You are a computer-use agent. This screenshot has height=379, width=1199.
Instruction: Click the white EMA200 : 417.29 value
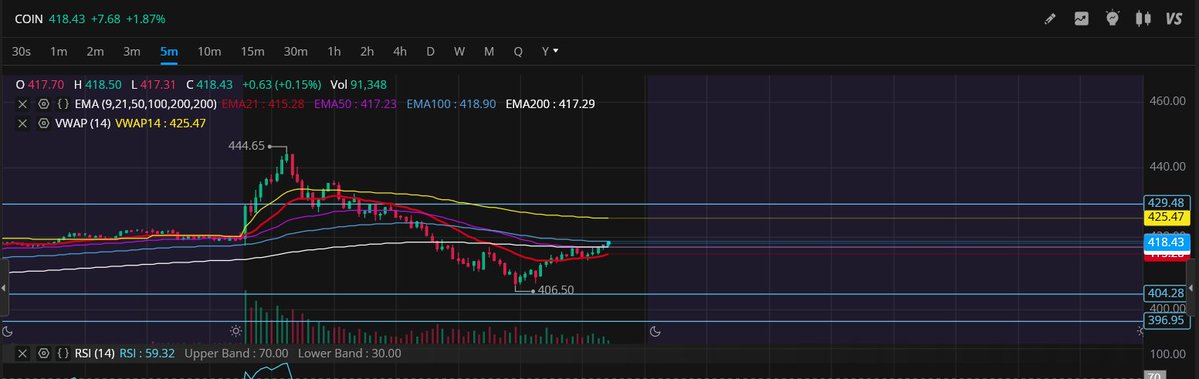click(x=551, y=104)
